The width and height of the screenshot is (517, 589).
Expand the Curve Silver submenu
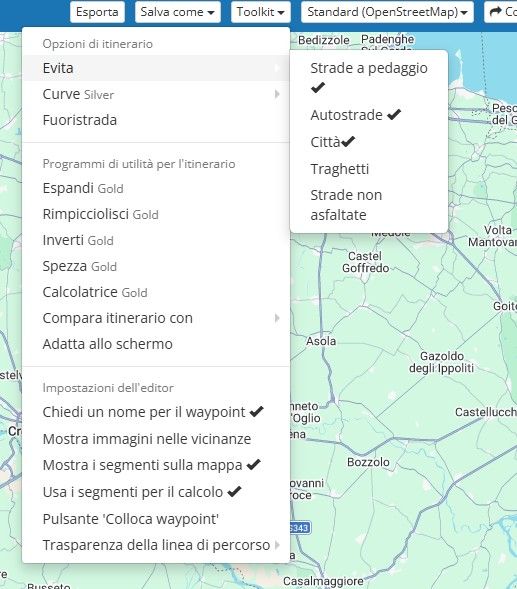(156, 94)
